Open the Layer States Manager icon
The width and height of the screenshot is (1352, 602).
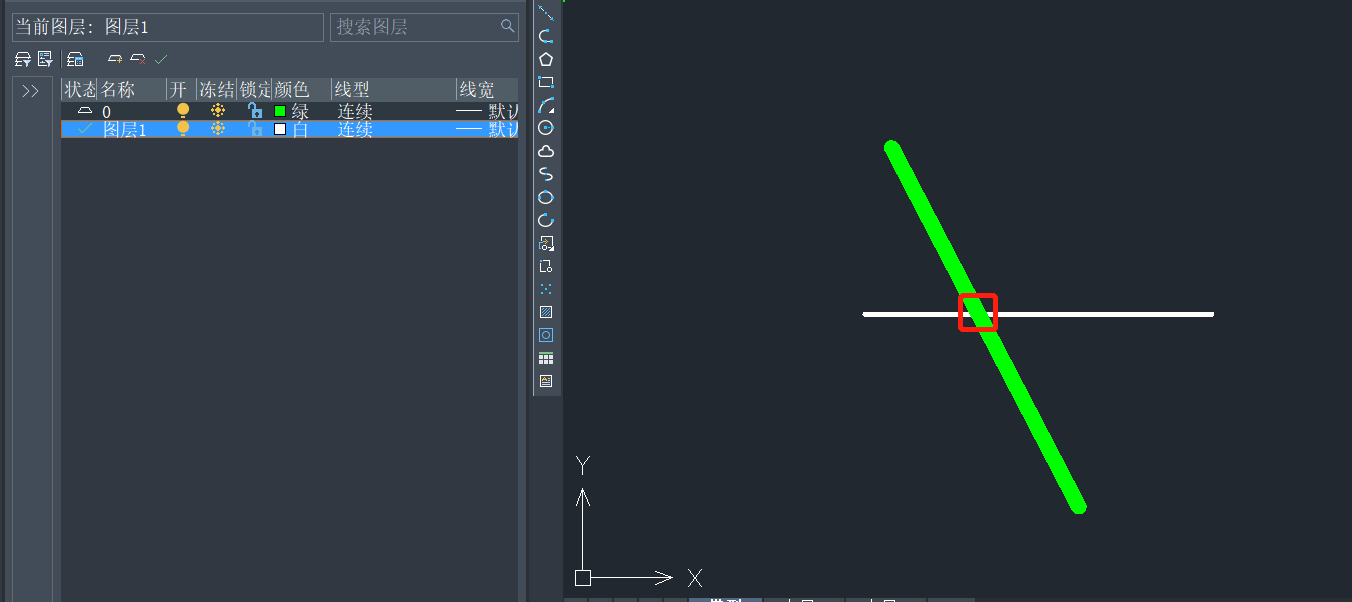click(x=75, y=60)
